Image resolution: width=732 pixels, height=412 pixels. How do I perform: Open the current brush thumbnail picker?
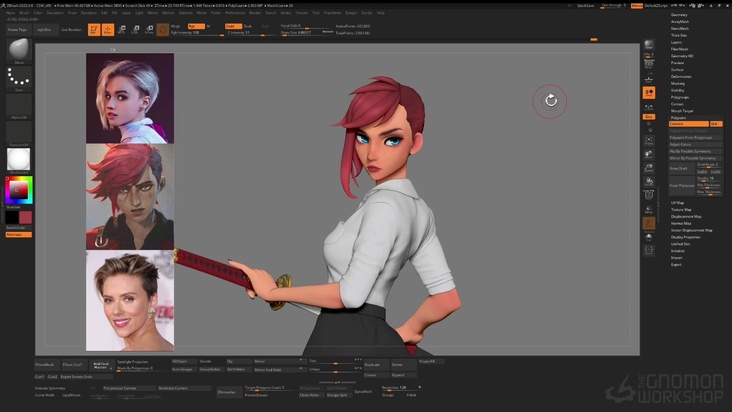coord(18,50)
